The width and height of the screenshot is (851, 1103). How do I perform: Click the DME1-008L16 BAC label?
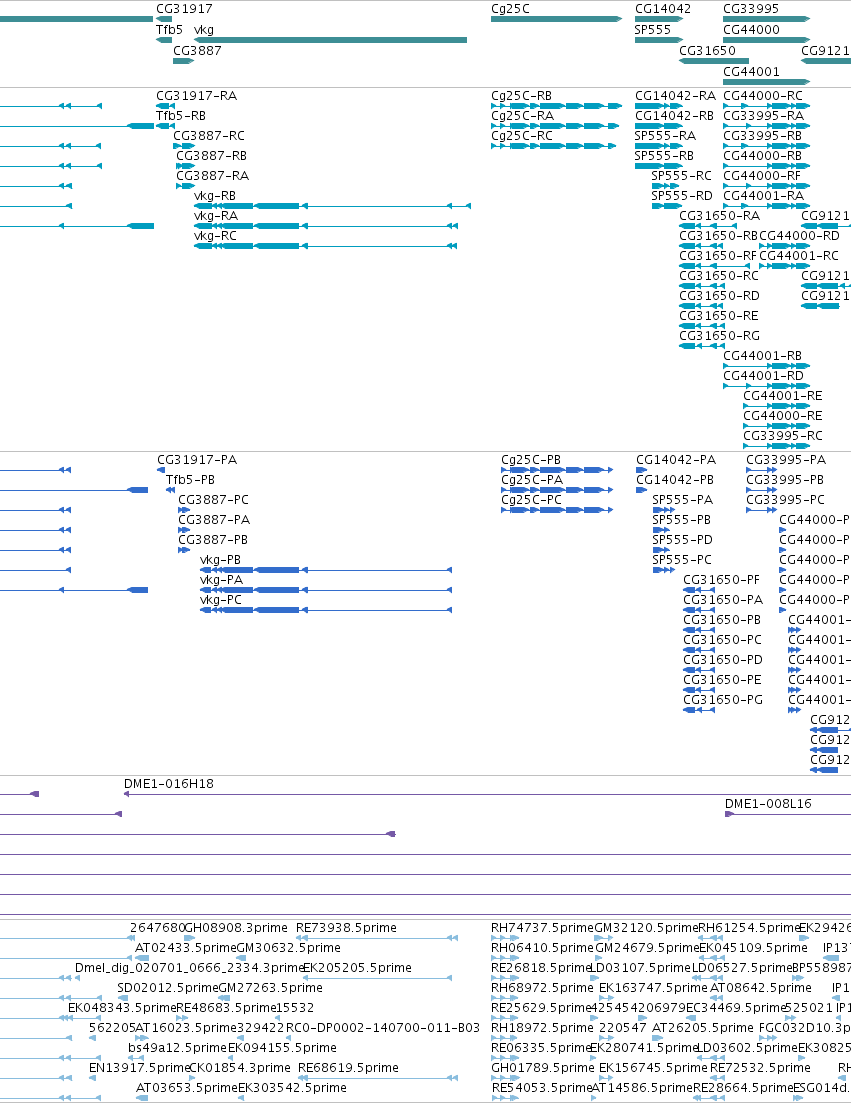click(768, 803)
